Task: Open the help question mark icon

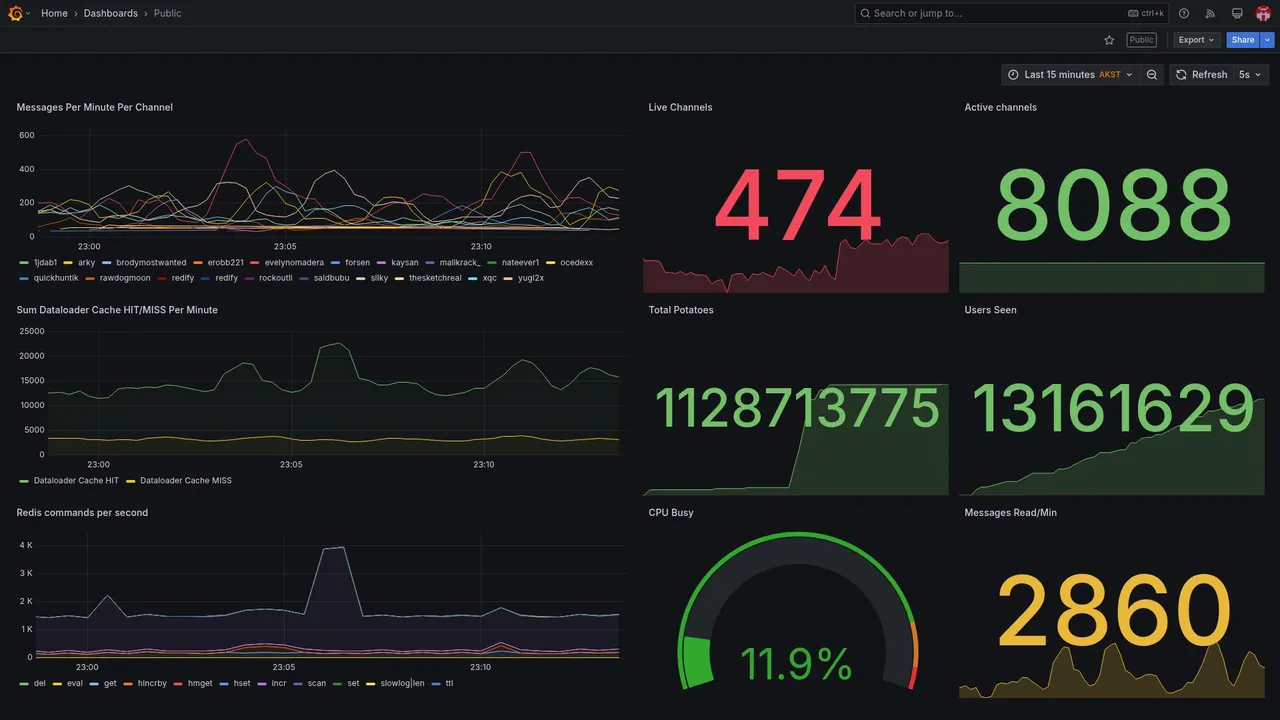Action: [x=1184, y=13]
